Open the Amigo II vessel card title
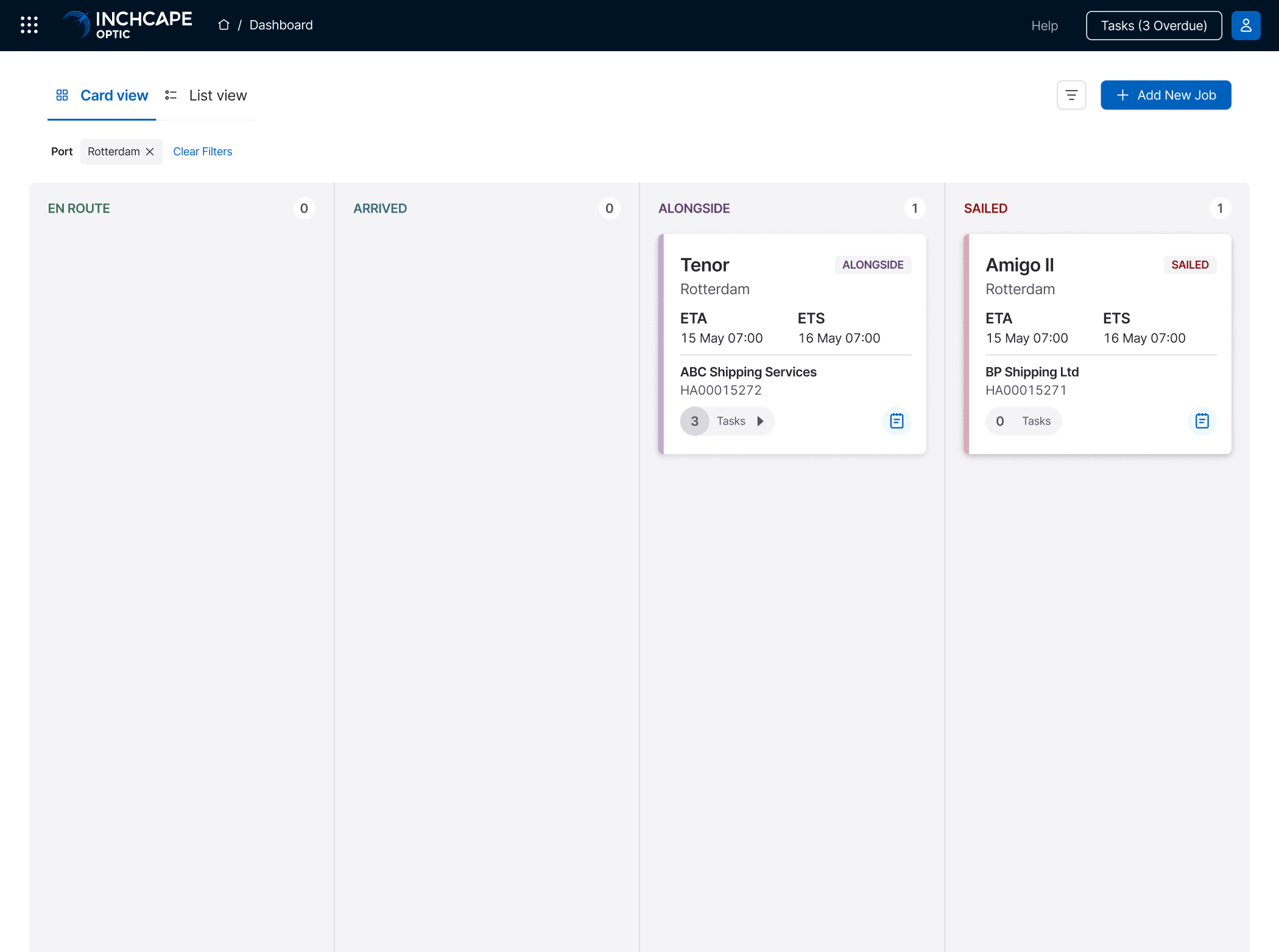Screen dimensions: 1279x952 (1020, 265)
